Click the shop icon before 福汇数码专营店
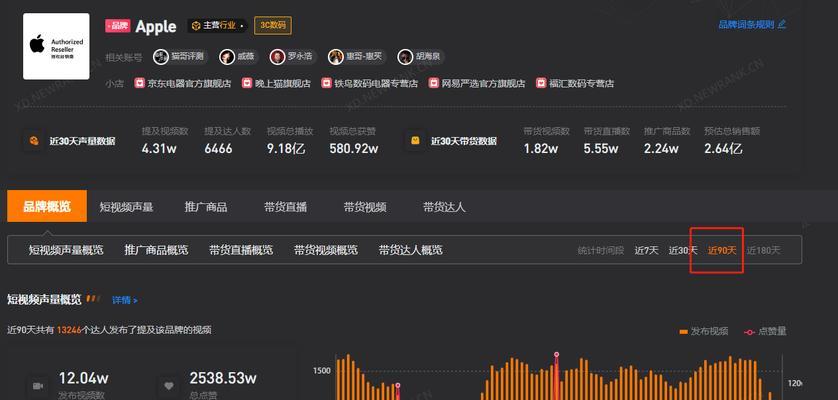 [541, 83]
